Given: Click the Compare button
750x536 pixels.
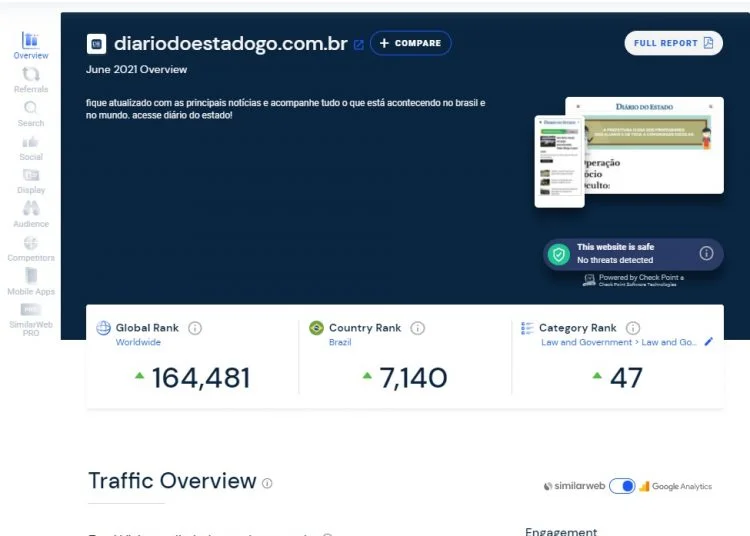Looking at the screenshot, I should [410, 43].
